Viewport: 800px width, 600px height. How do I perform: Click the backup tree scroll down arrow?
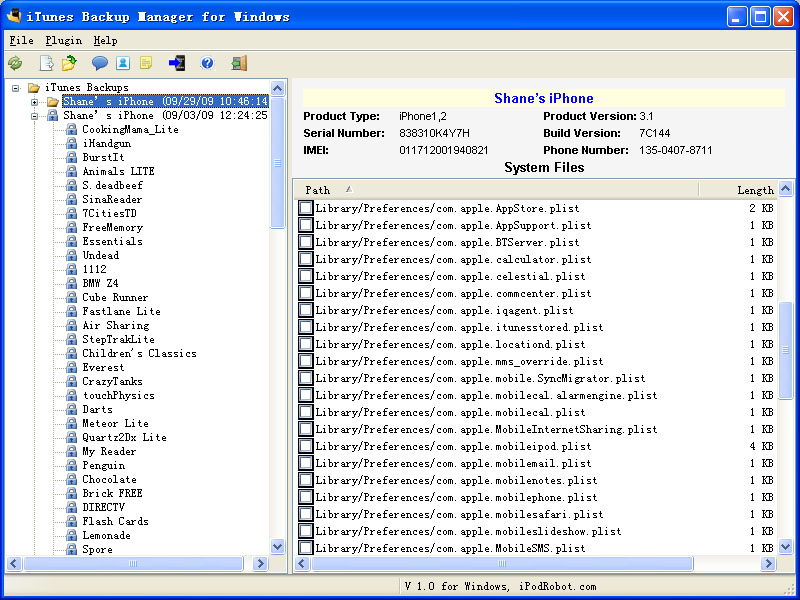tap(278, 547)
